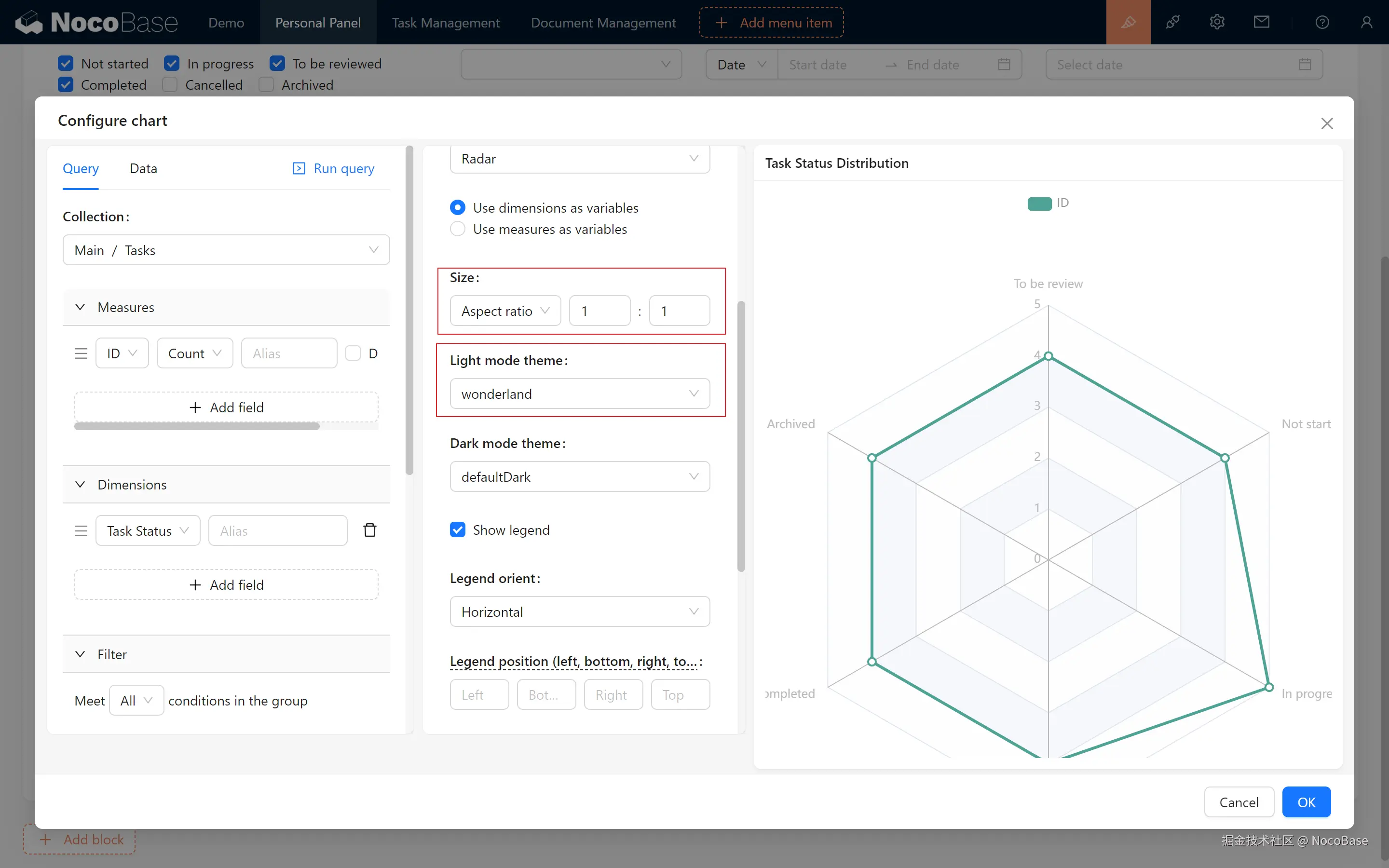This screenshot has width=1389, height=868.
Task: Open Task Management menu item
Action: tap(446, 22)
